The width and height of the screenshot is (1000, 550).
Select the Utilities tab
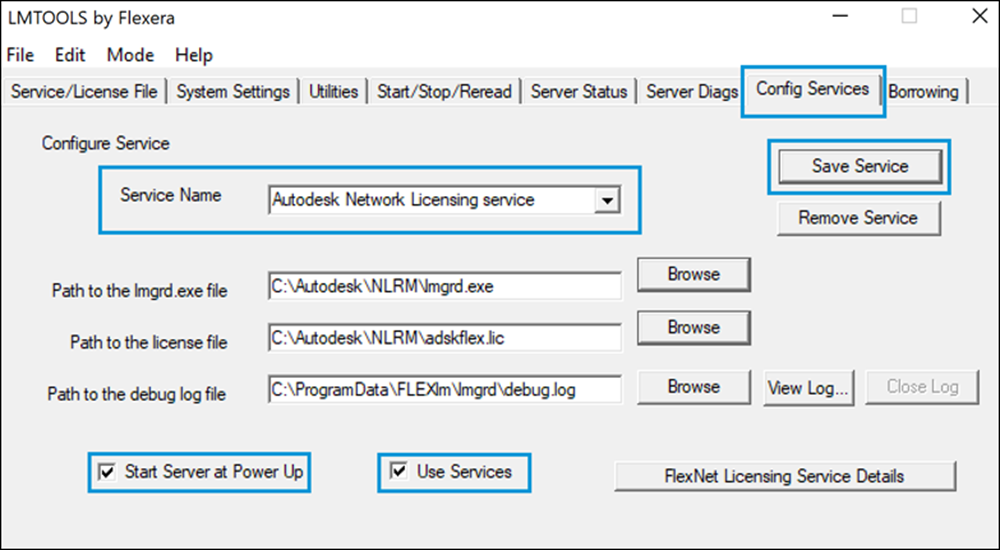pyautogui.click(x=333, y=92)
